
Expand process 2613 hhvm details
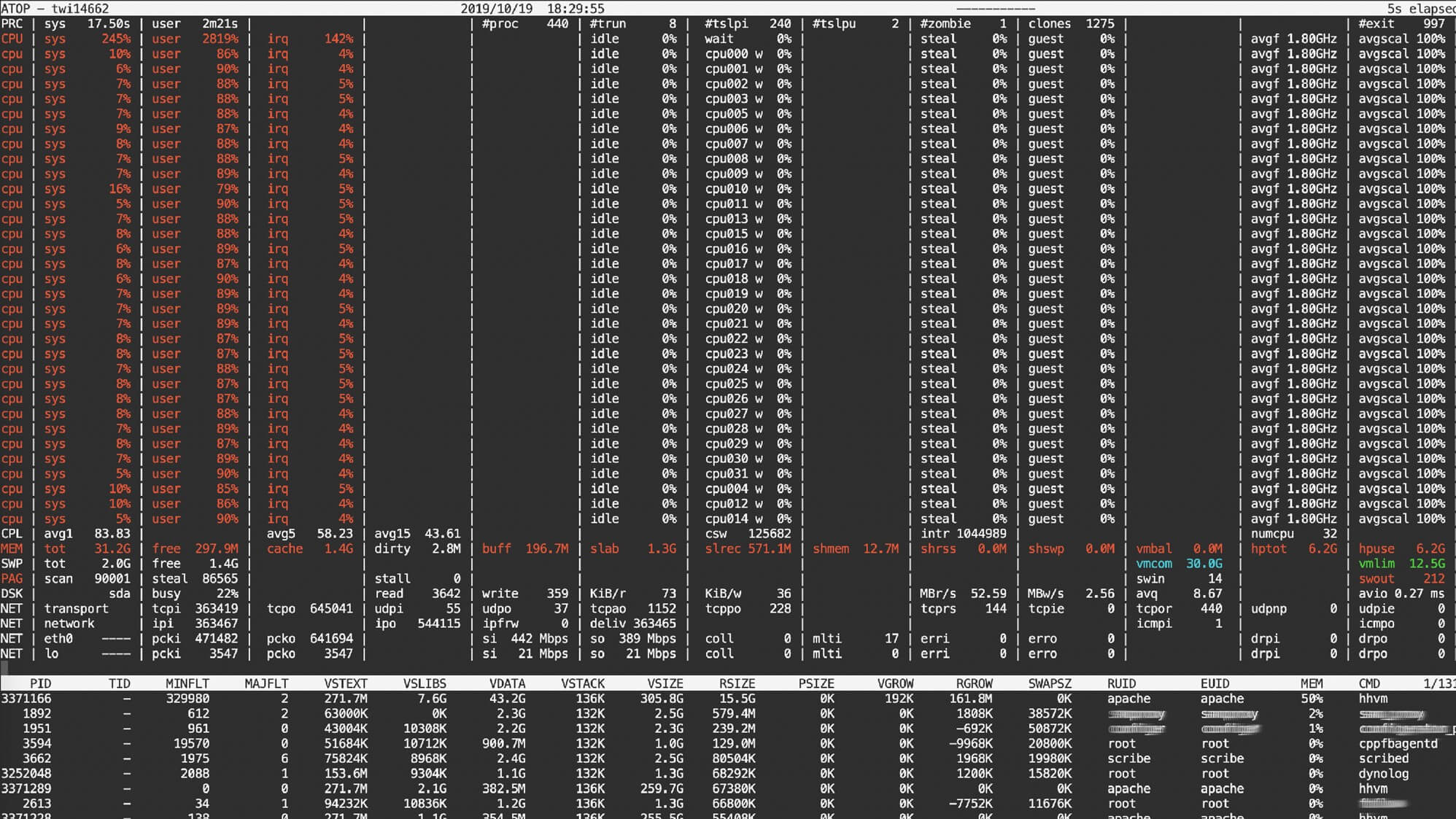click(x=36, y=801)
